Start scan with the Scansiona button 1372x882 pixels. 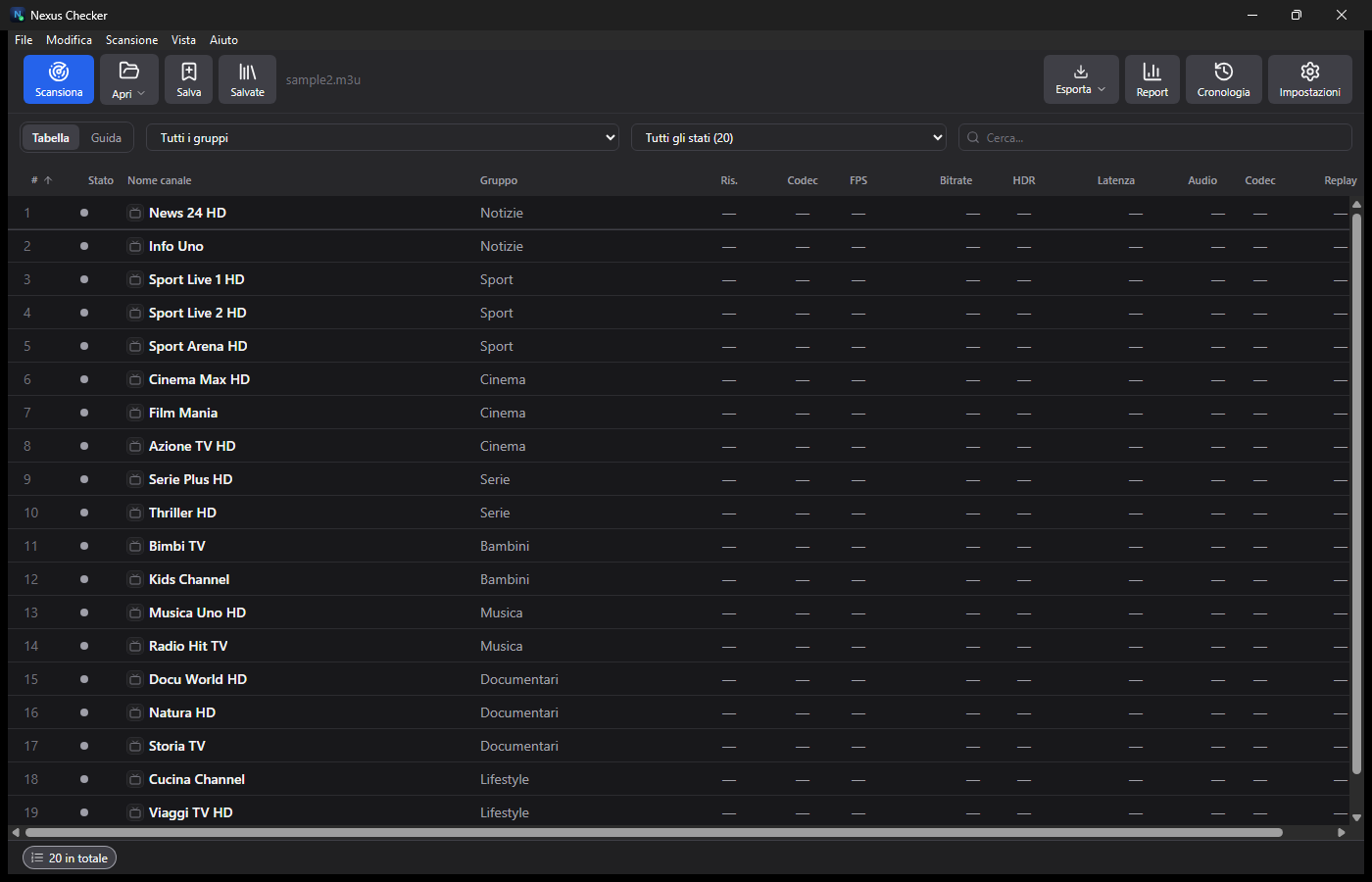point(59,79)
